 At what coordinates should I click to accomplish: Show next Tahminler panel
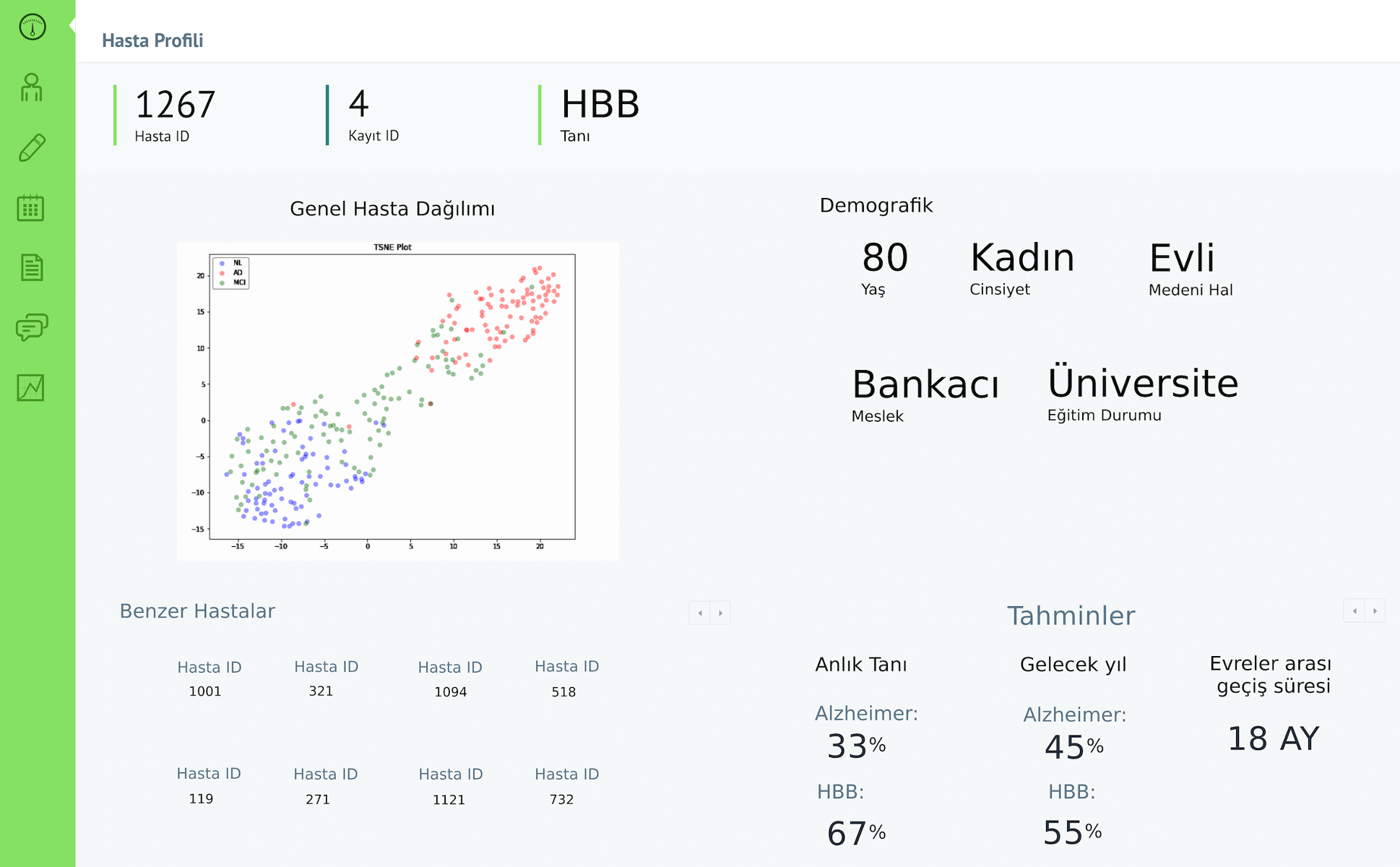point(1375,611)
